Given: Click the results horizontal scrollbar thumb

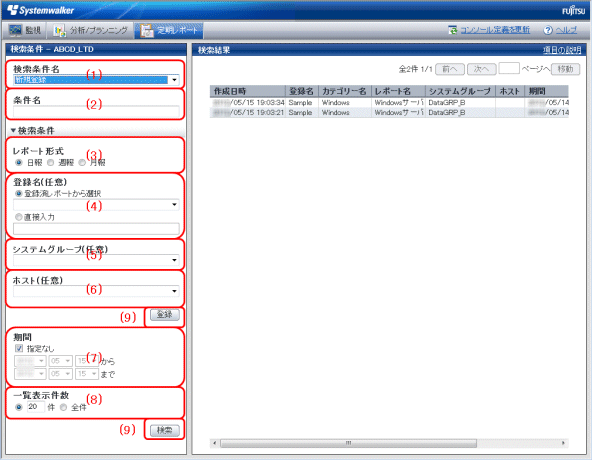Looking at the screenshot, I should [x=348, y=443].
